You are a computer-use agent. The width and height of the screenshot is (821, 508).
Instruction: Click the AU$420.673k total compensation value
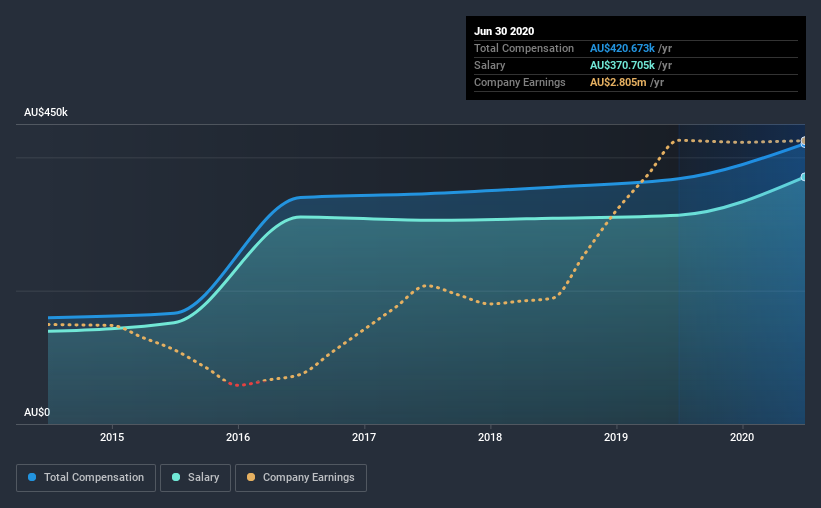click(622, 48)
